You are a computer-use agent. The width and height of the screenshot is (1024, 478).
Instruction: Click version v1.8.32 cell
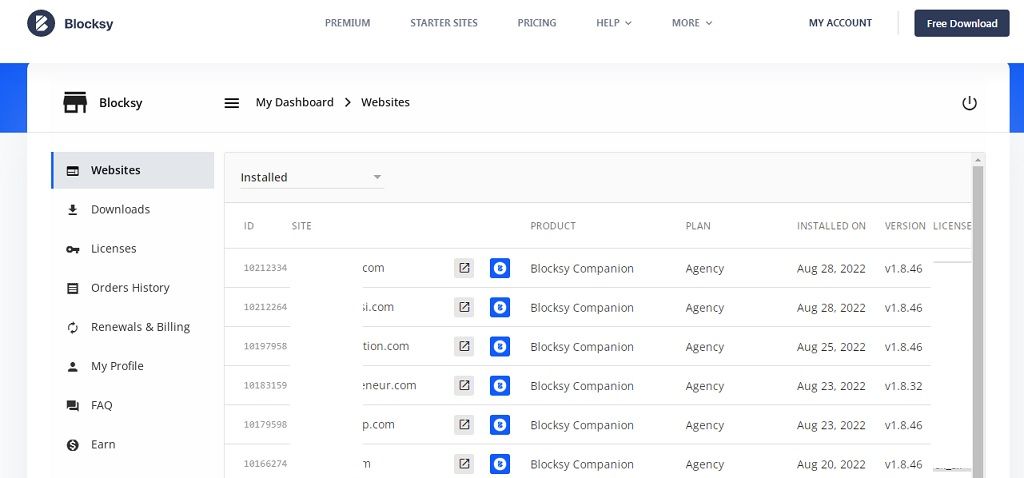pyautogui.click(x=904, y=386)
